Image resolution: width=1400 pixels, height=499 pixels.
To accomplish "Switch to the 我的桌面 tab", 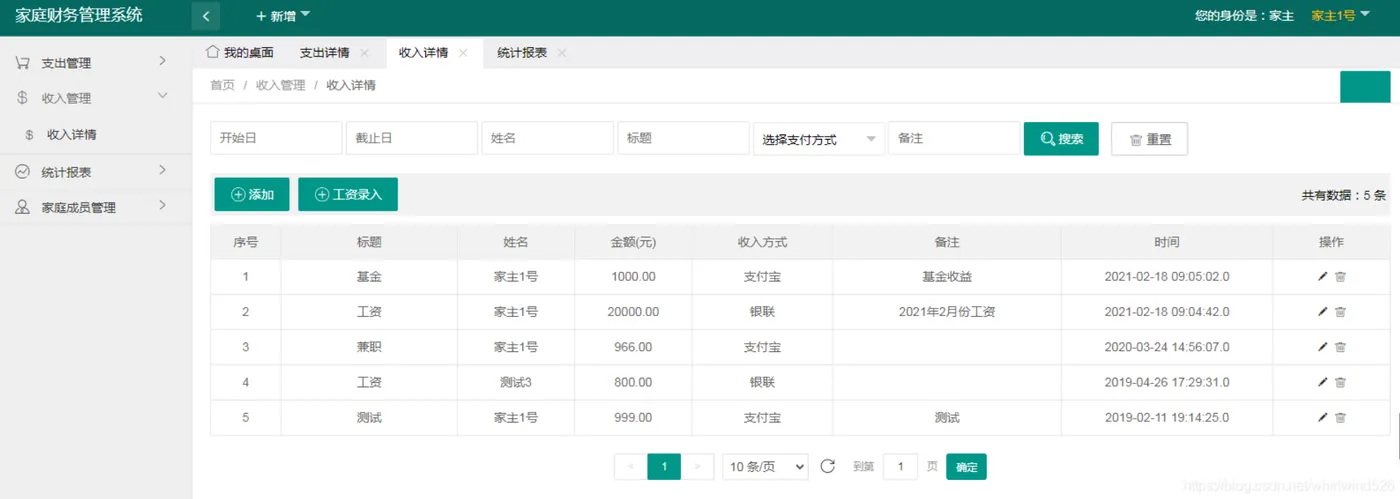I will tap(240, 53).
